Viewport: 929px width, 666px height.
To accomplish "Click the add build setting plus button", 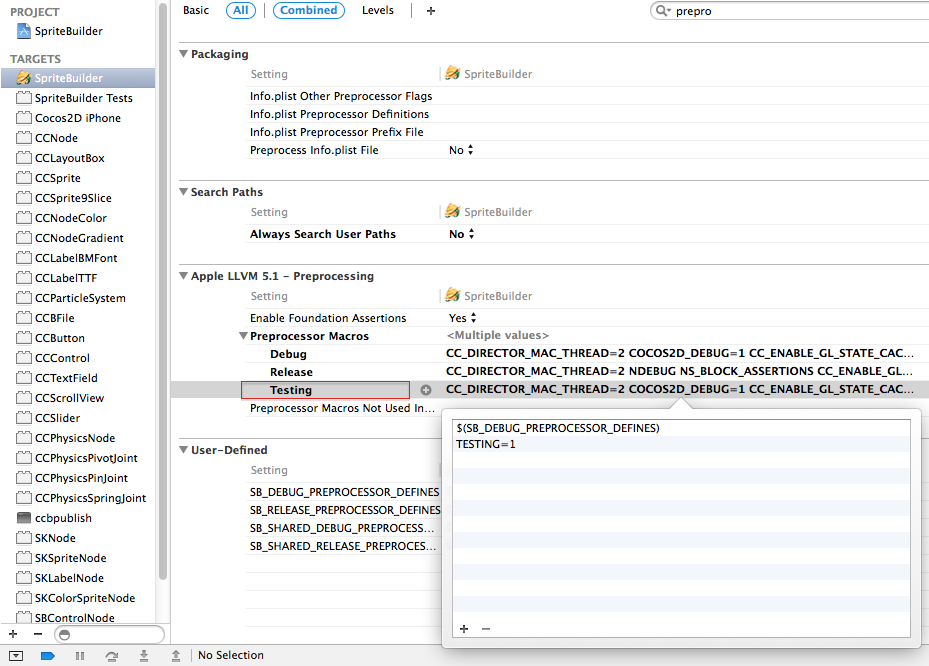I will pos(431,11).
